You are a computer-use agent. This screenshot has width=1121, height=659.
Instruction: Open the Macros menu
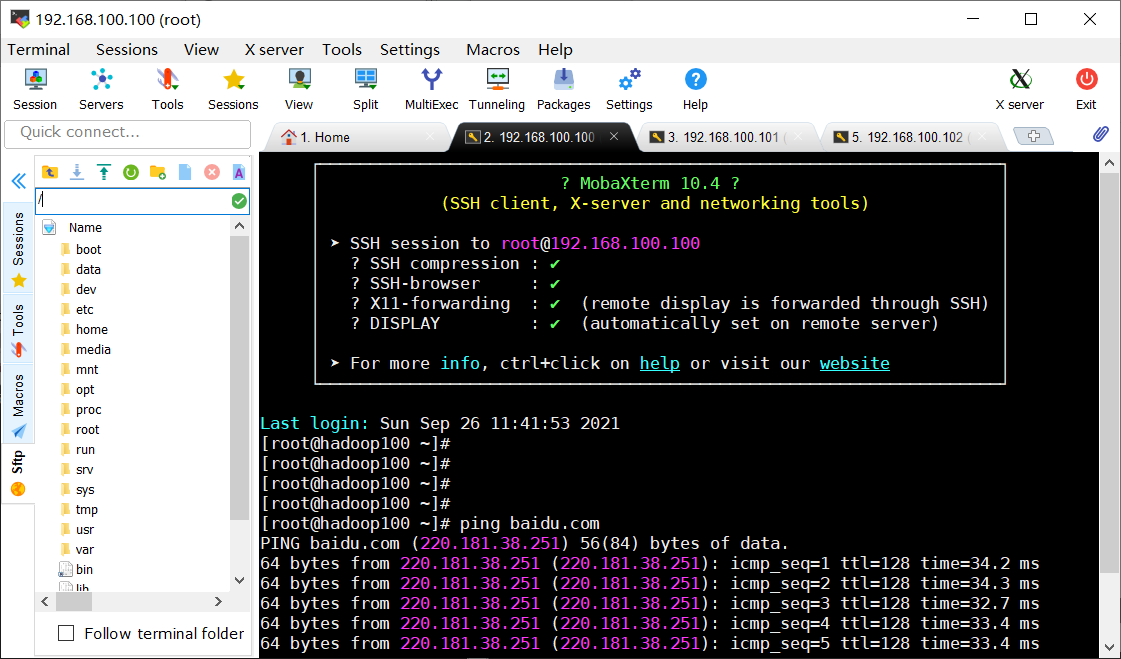click(x=493, y=49)
